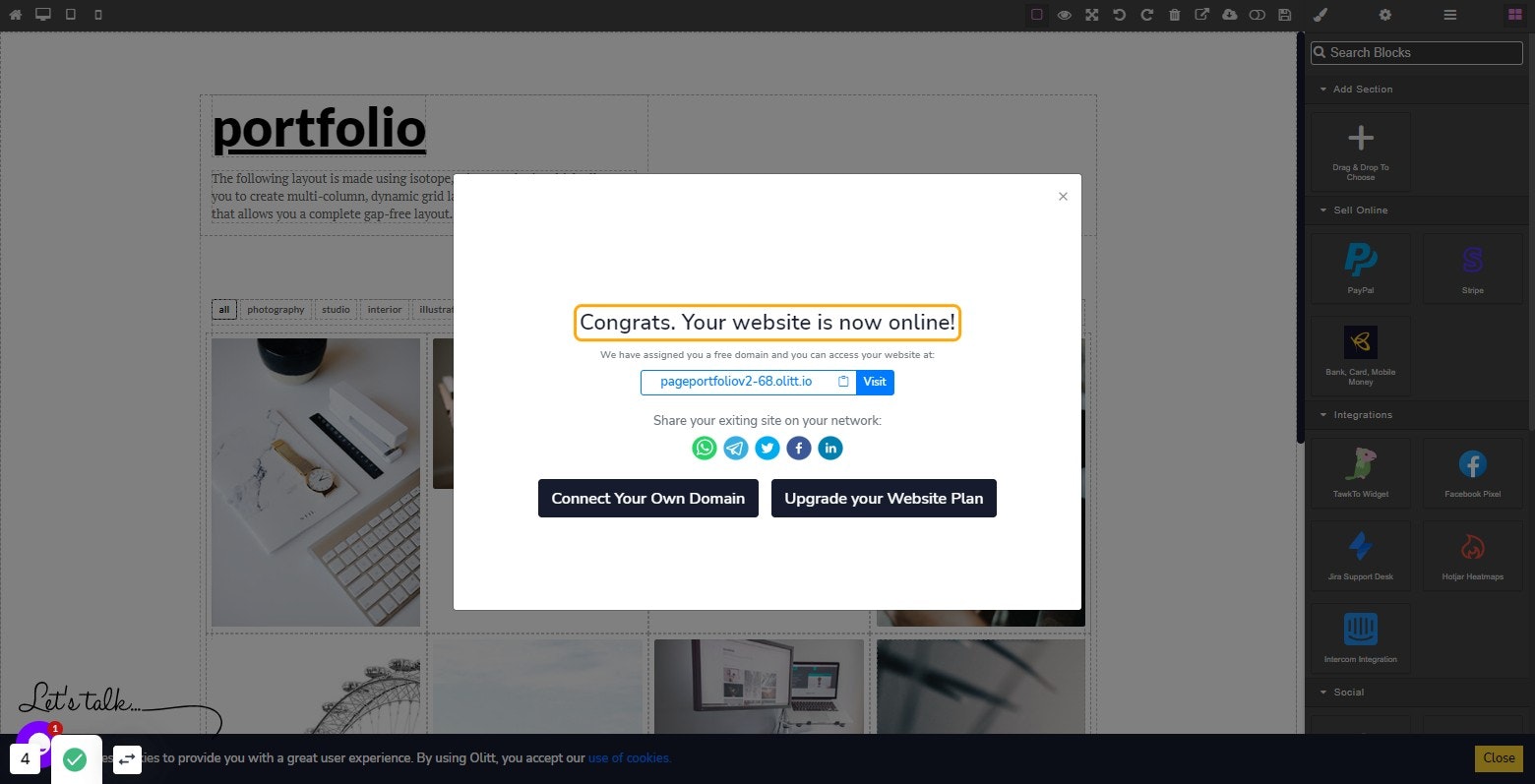1535x784 pixels.
Task: Switch to desktop device preview
Action: click(x=43, y=15)
